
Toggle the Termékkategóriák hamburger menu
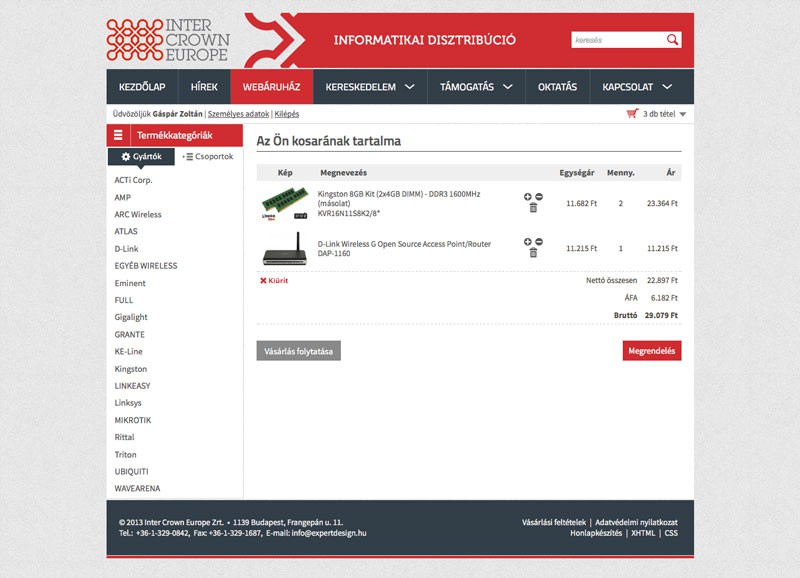tap(118, 135)
